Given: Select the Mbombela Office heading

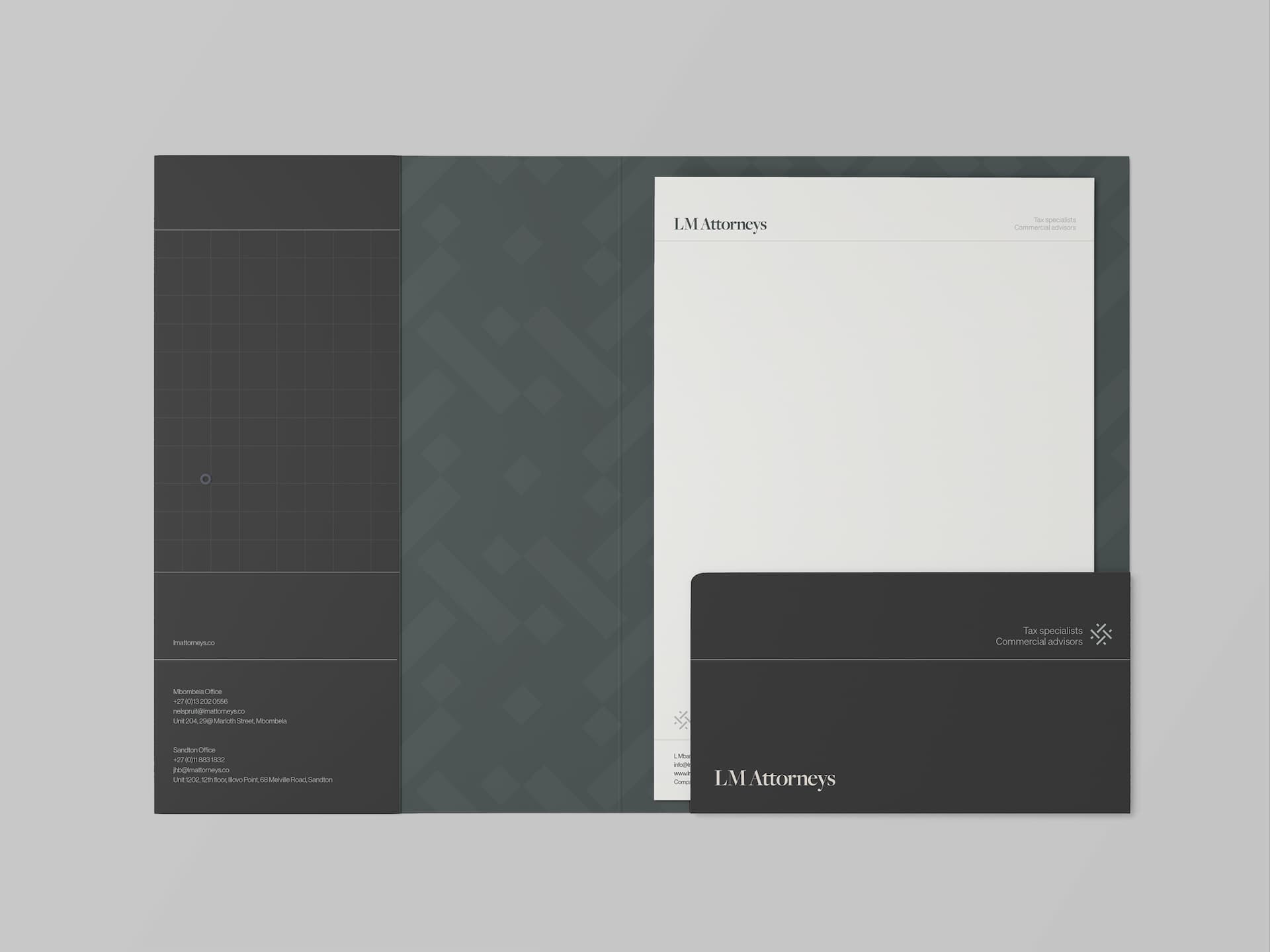Looking at the screenshot, I should [197, 692].
